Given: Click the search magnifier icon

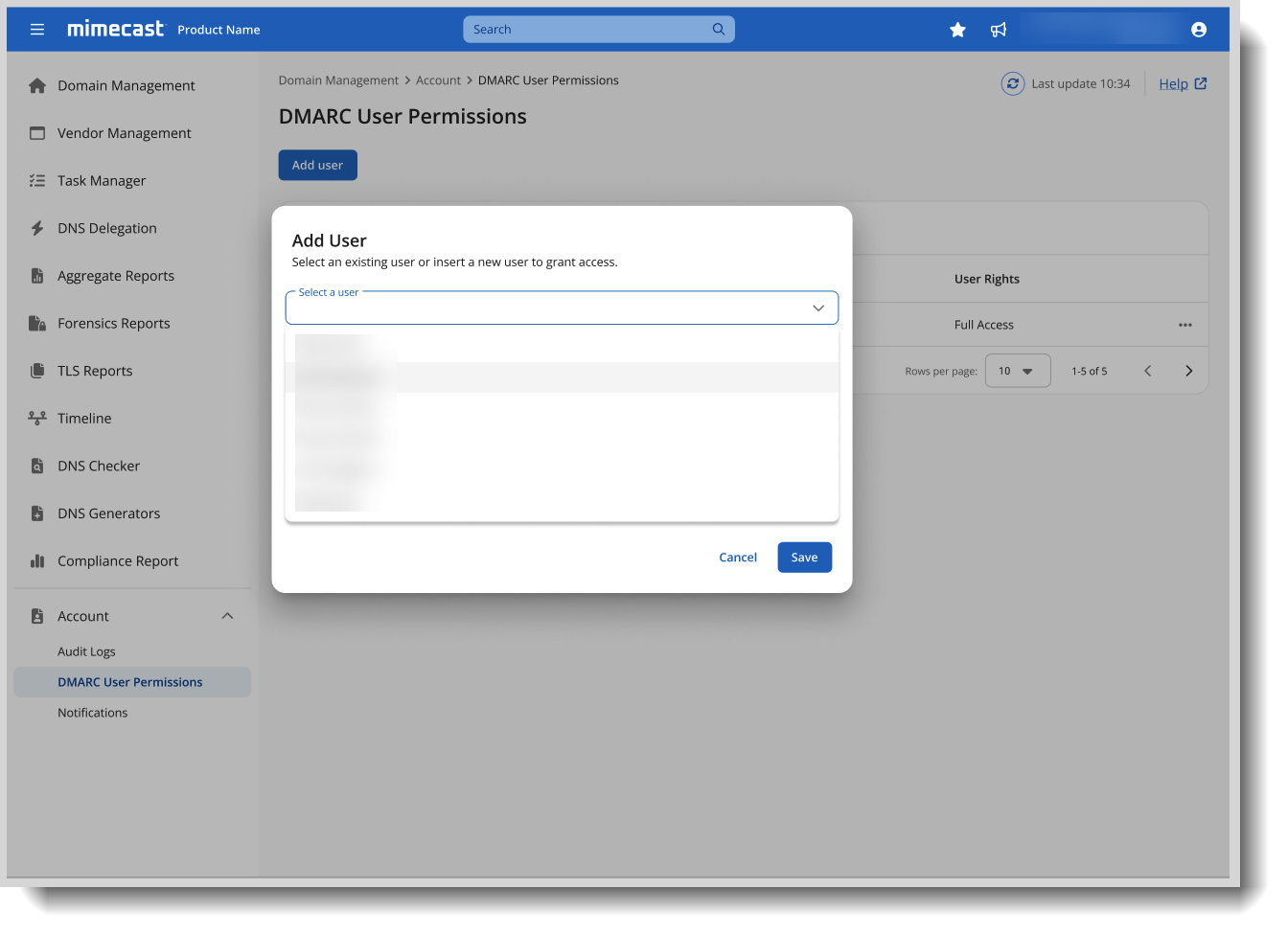Looking at the screenshot, I should 719,30.
